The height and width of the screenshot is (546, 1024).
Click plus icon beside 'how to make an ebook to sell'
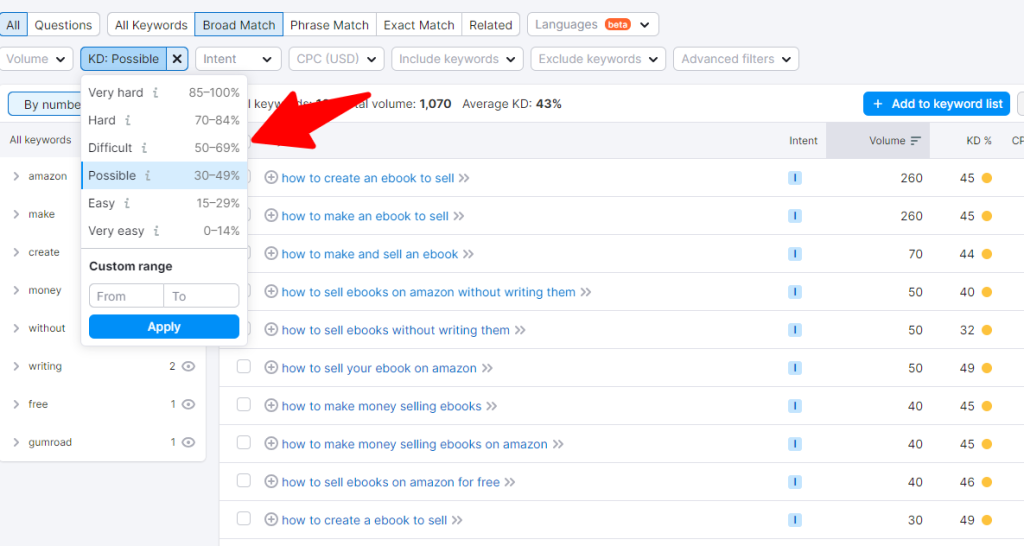271,216
